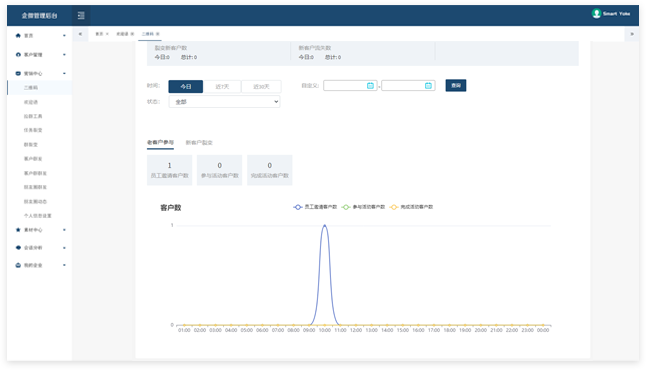This screenshot has width=646, height=370.
Task: Open the end date calendar icon
Action: (428, 85)
